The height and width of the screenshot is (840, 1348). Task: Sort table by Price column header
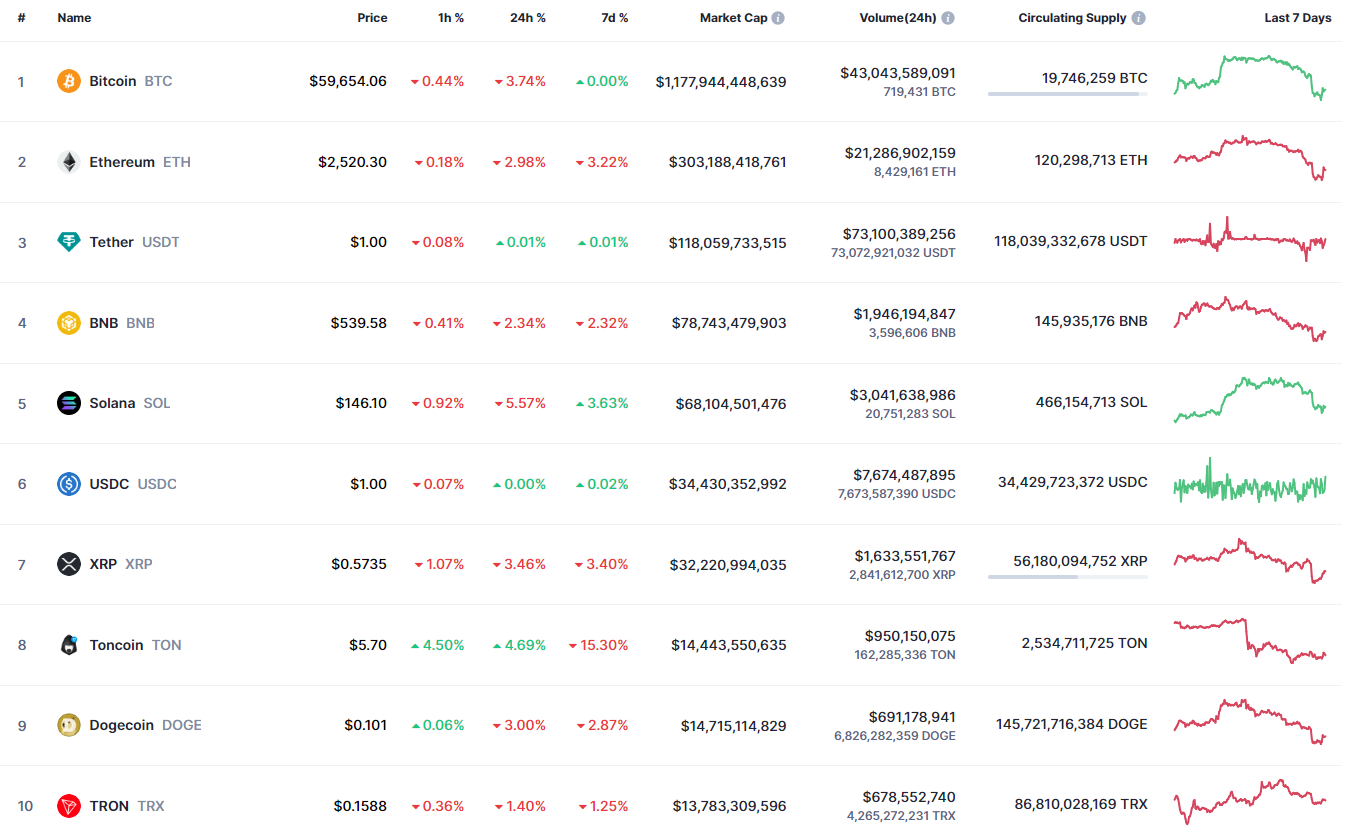(x=372, y=18)
